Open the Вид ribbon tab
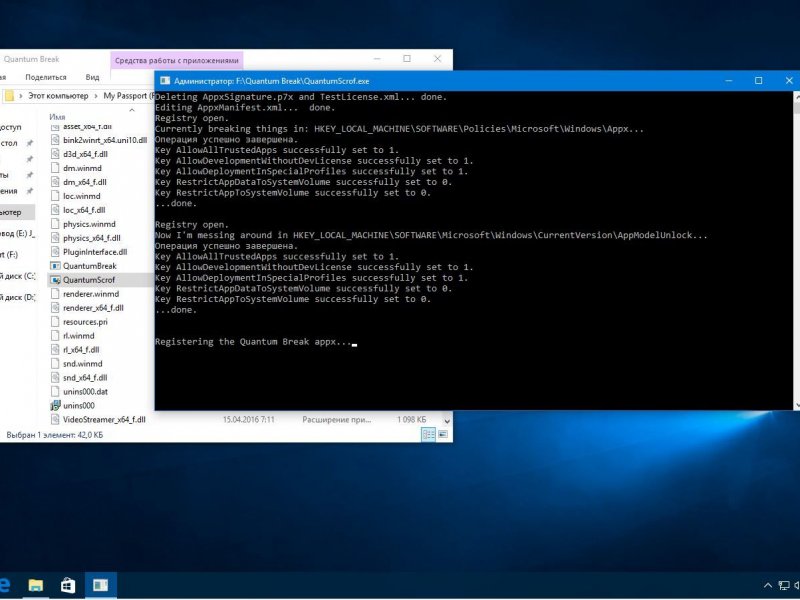The width and height of the screenshot is (800, 600). click(x=92, y=77)
